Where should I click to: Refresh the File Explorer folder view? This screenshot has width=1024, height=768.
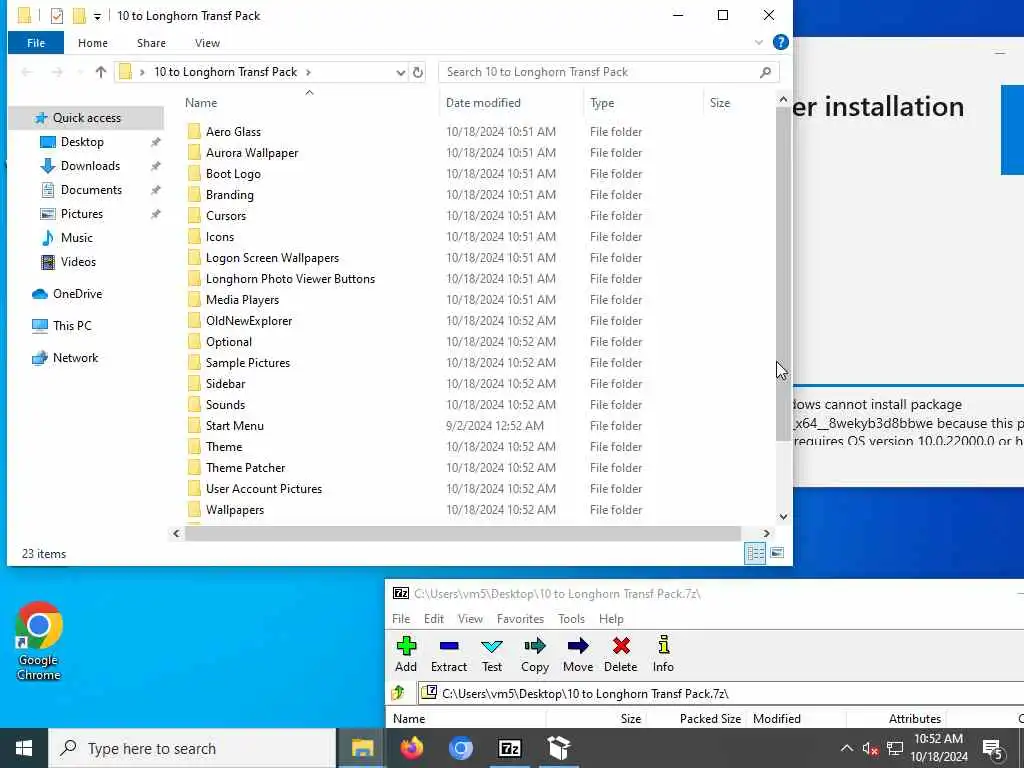(418, 72)
